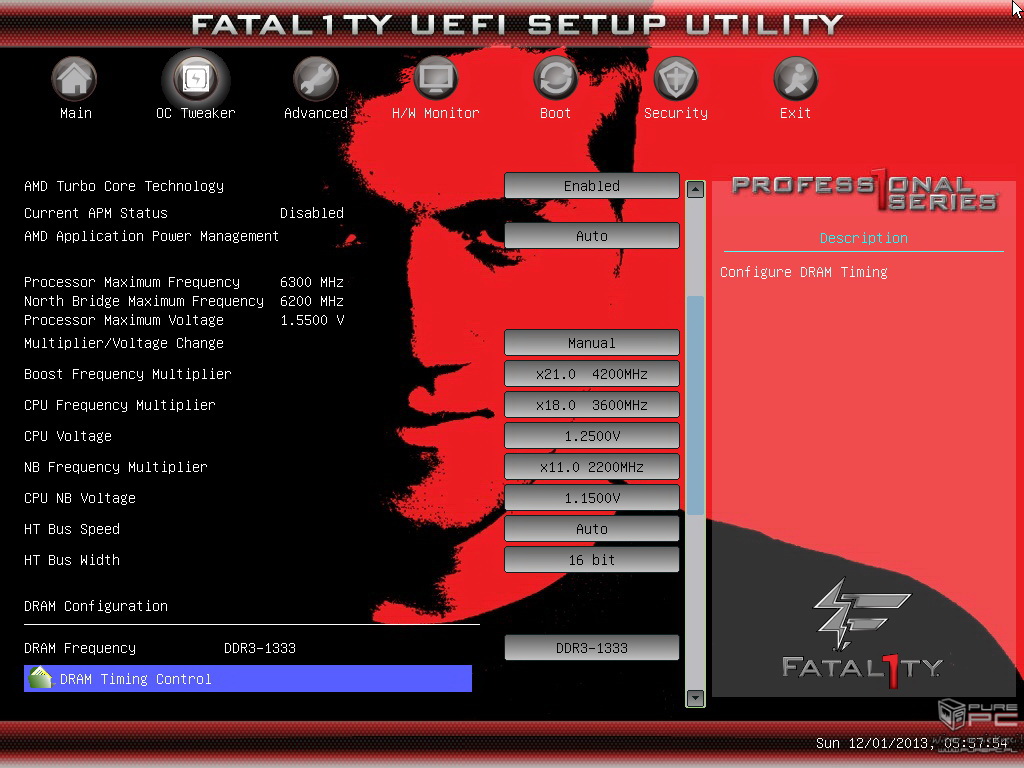Click the North Bridge Maximum Frequency 6200 MHz value
Screen dimensions: 1024x768
pyautogui.click(x=312, y=301)
